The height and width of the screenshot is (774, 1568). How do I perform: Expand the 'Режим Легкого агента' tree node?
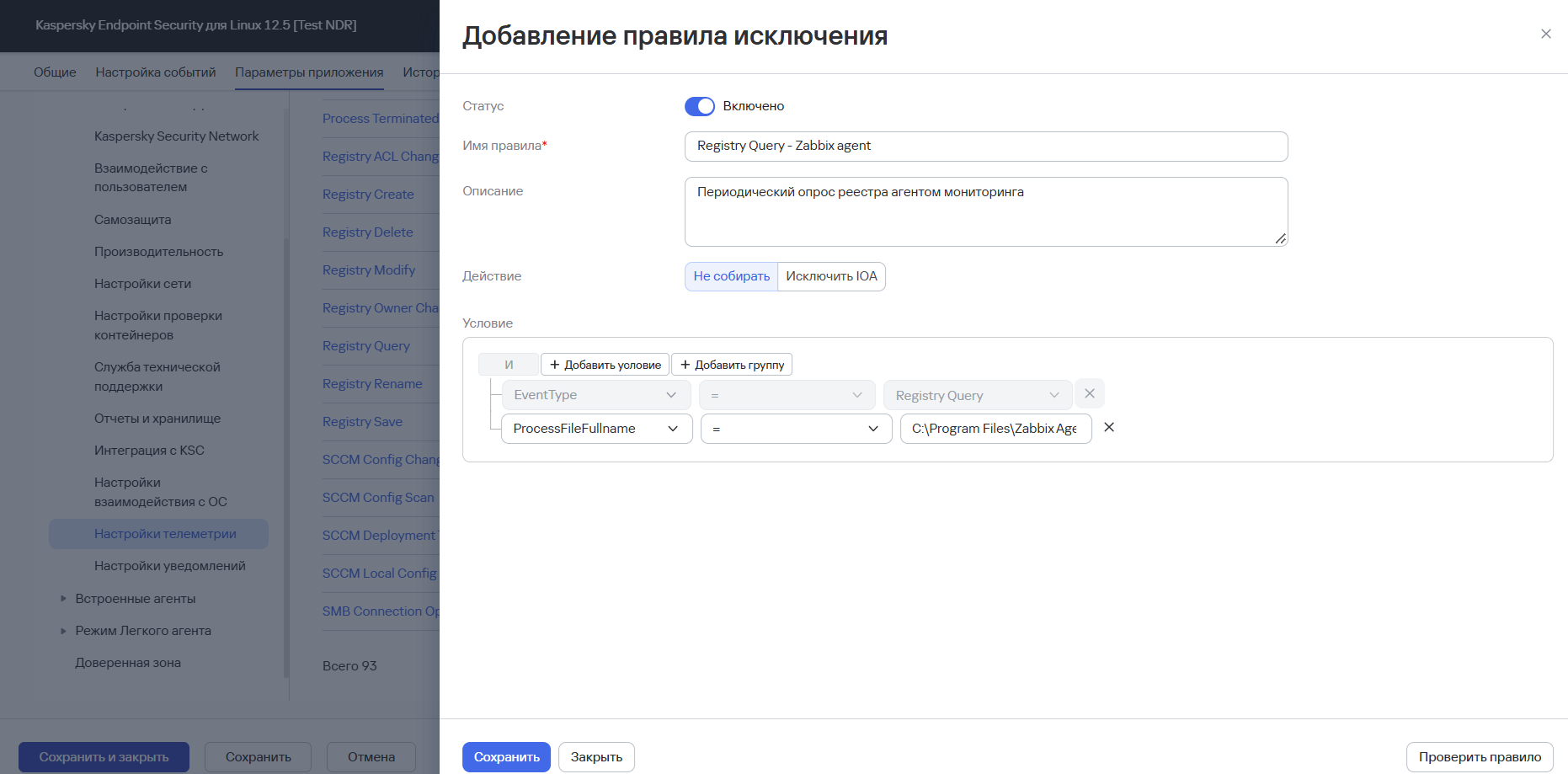(x=63, y=631)
